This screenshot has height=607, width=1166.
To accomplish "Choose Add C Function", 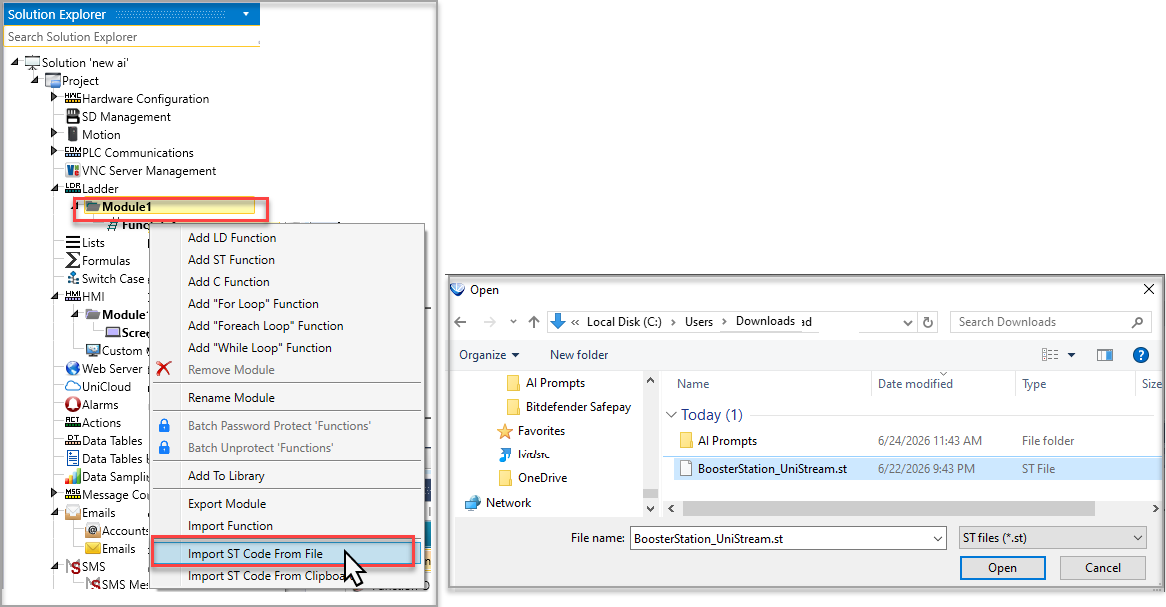I will coord(228,282).
